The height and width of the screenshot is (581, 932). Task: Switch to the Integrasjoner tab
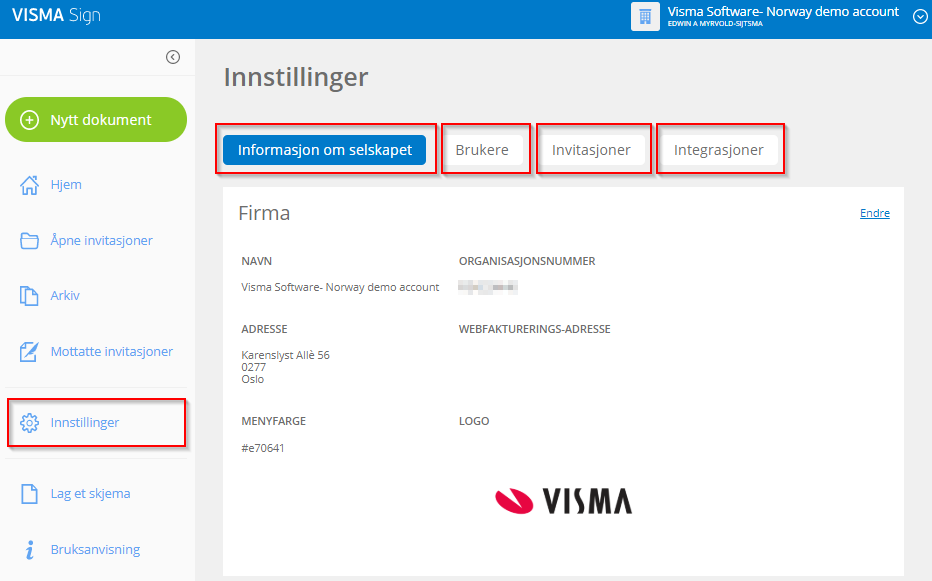tap(719, 150)
